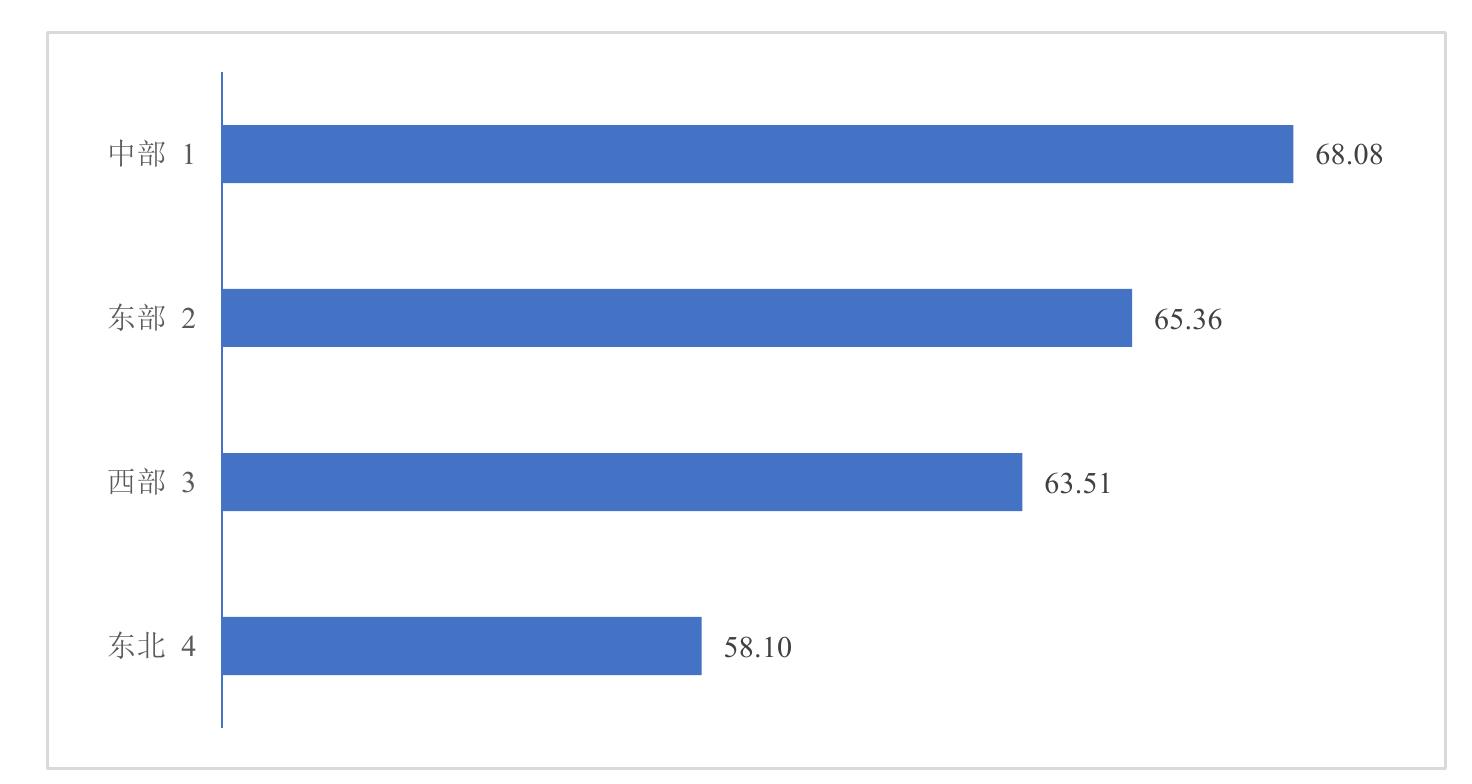Image resolution: width=1472 pixels, height=784 pixels.
Task: Click the 58.10 data label
Action: [758, 647]
